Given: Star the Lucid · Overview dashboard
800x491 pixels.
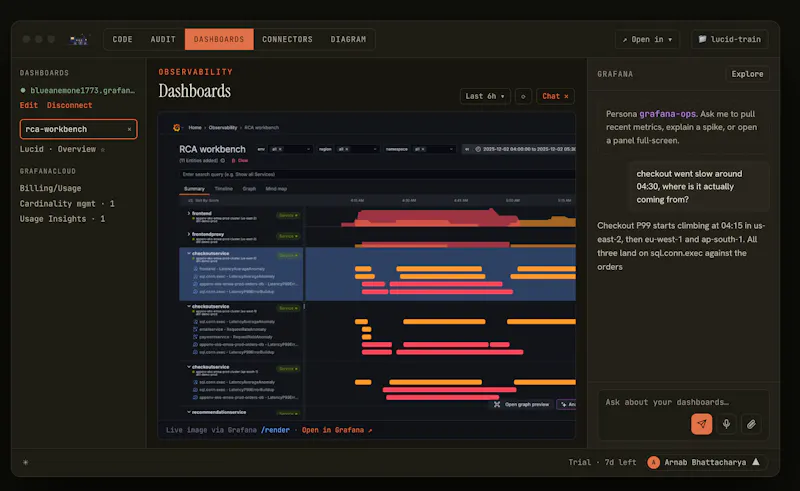Looking at the screenshot, I should (103, 150).
